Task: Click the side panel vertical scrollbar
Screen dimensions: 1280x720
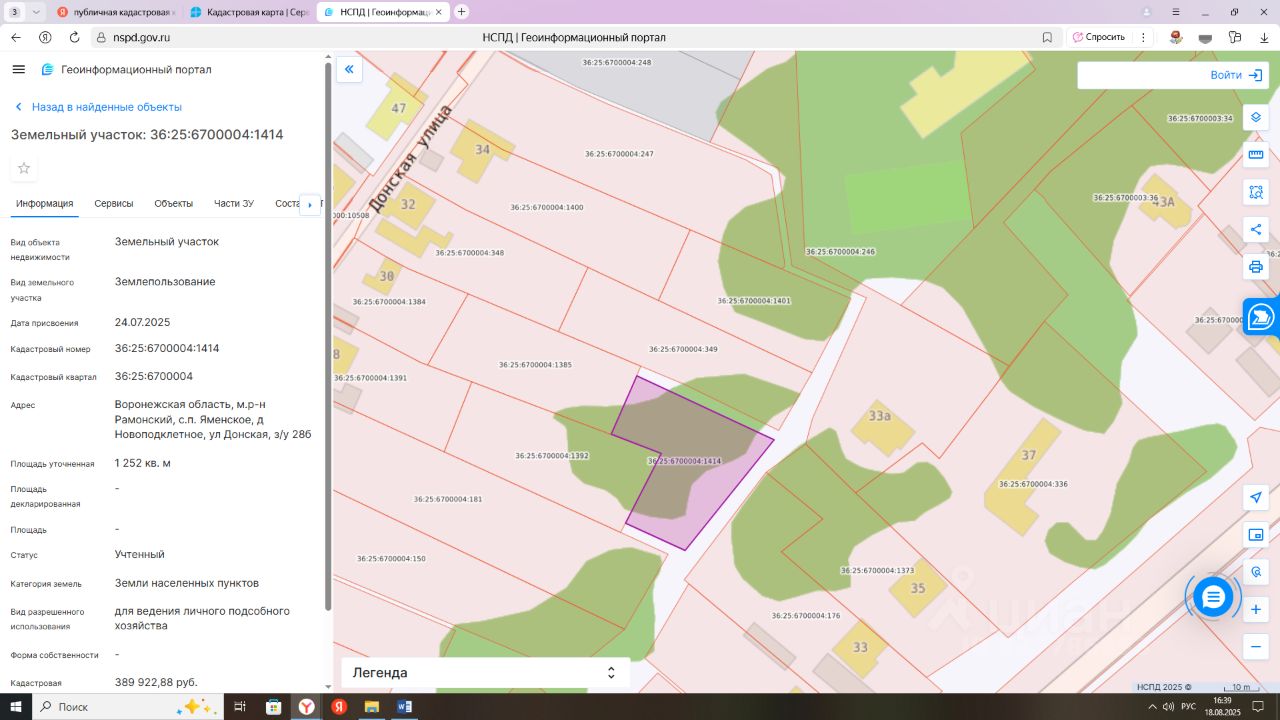Action: 327,335
